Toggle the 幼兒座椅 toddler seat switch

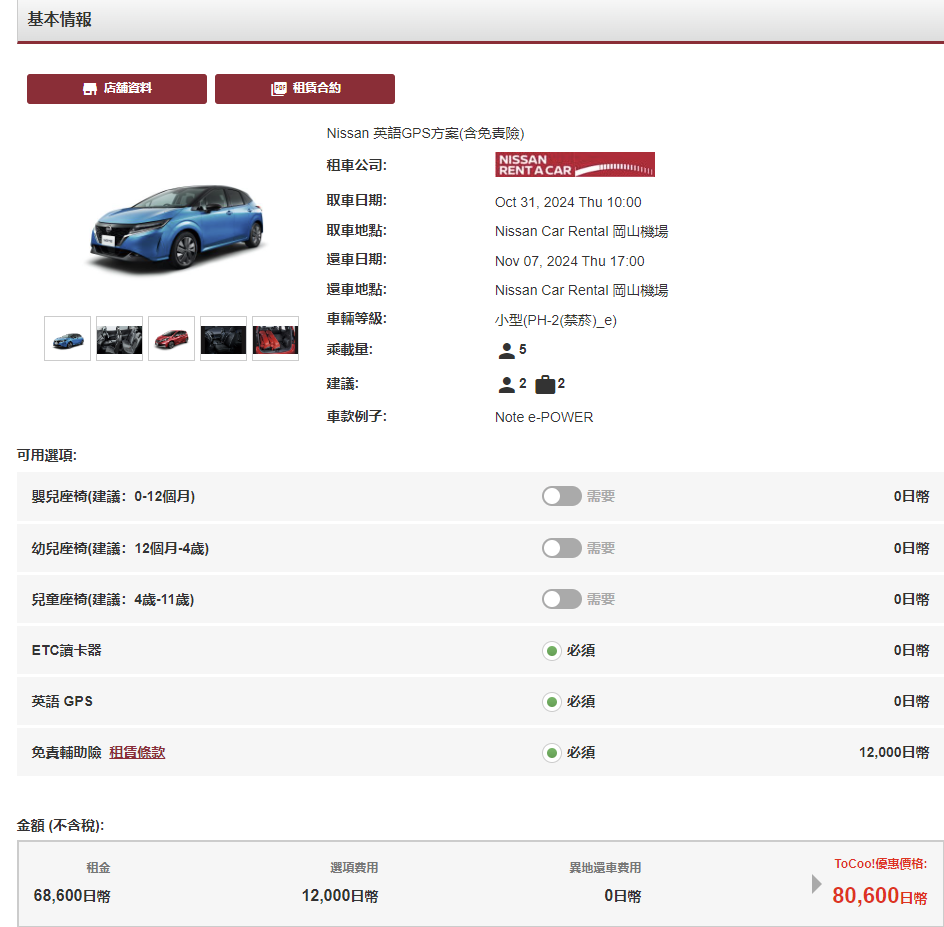(561, 548)
